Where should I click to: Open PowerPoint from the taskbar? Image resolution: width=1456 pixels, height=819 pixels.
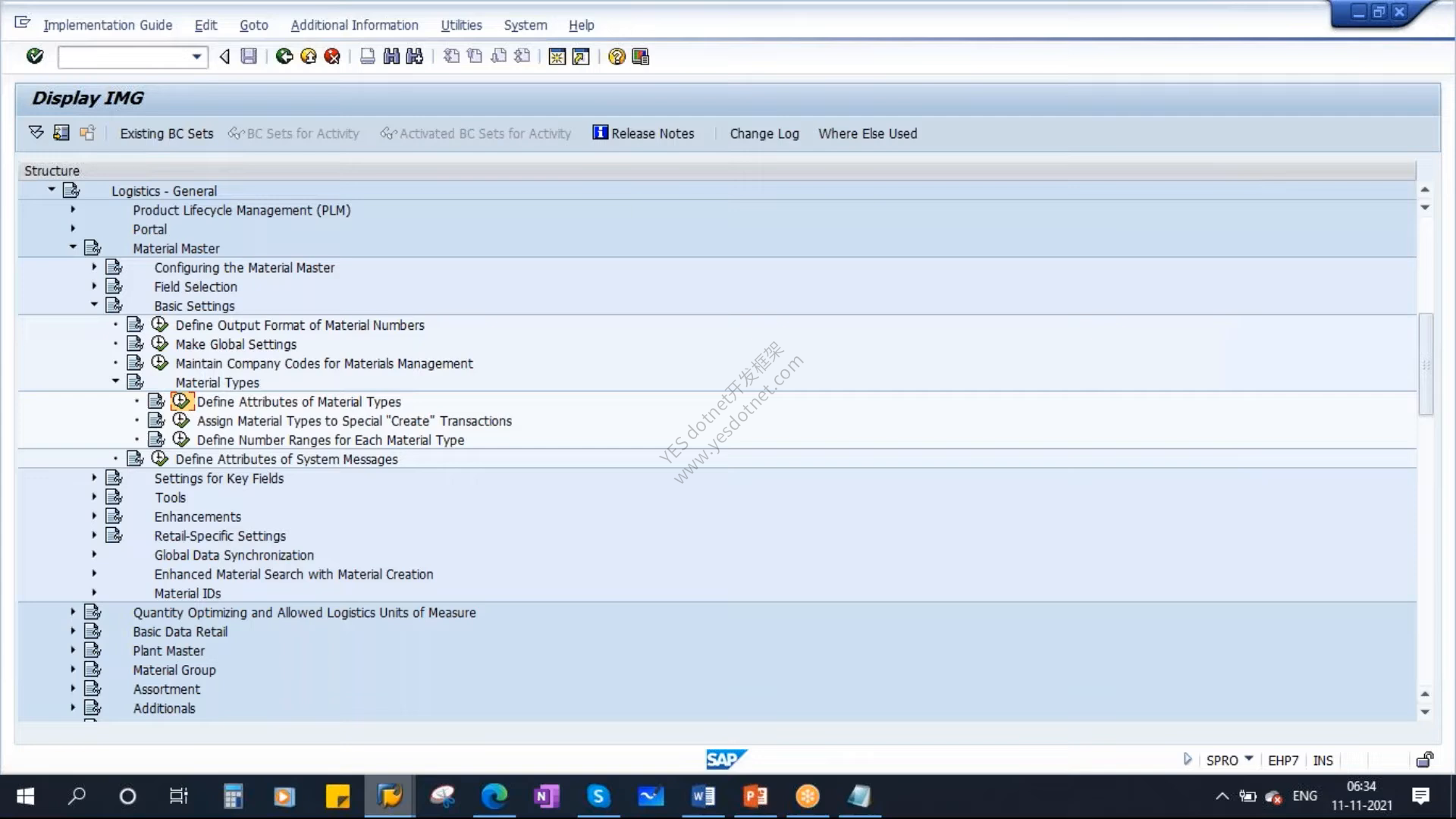(755, 796)
